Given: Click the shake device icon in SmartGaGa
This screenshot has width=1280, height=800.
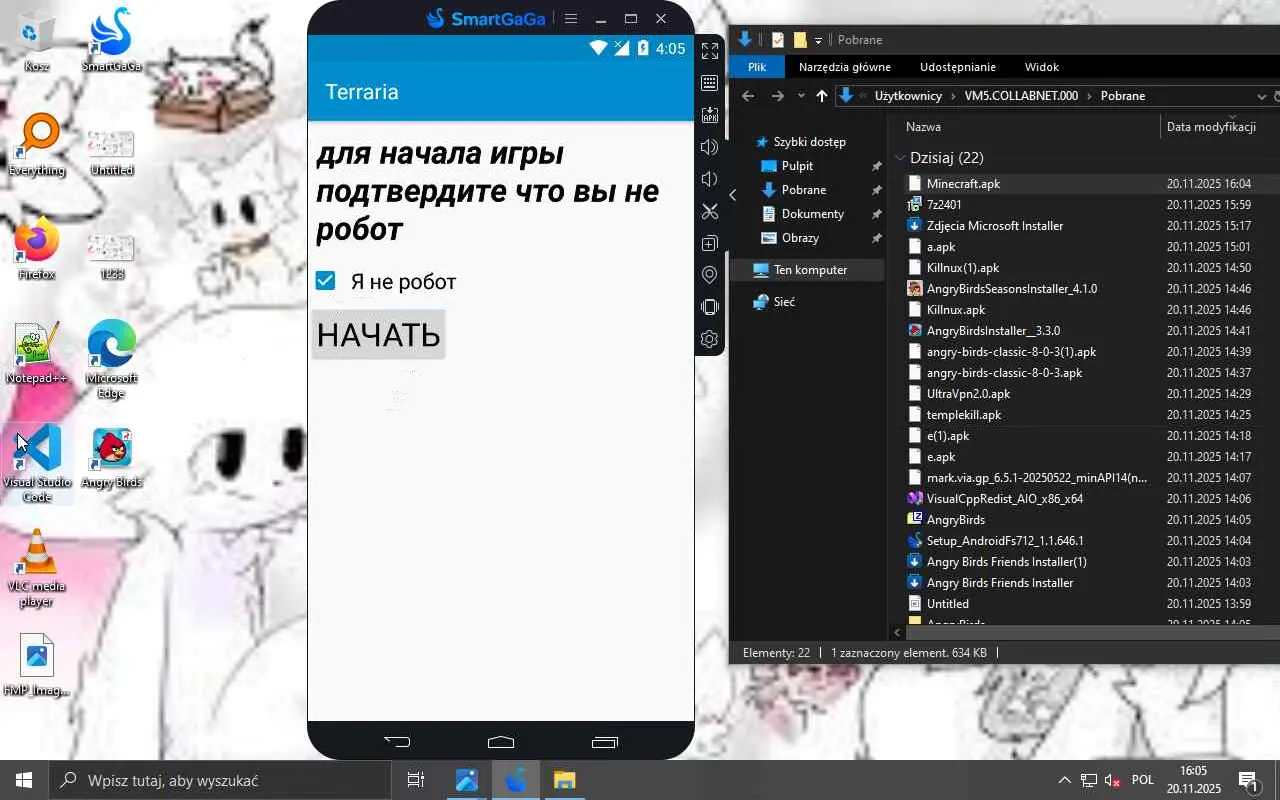Looking at the screenshot, I should (710, 307).
